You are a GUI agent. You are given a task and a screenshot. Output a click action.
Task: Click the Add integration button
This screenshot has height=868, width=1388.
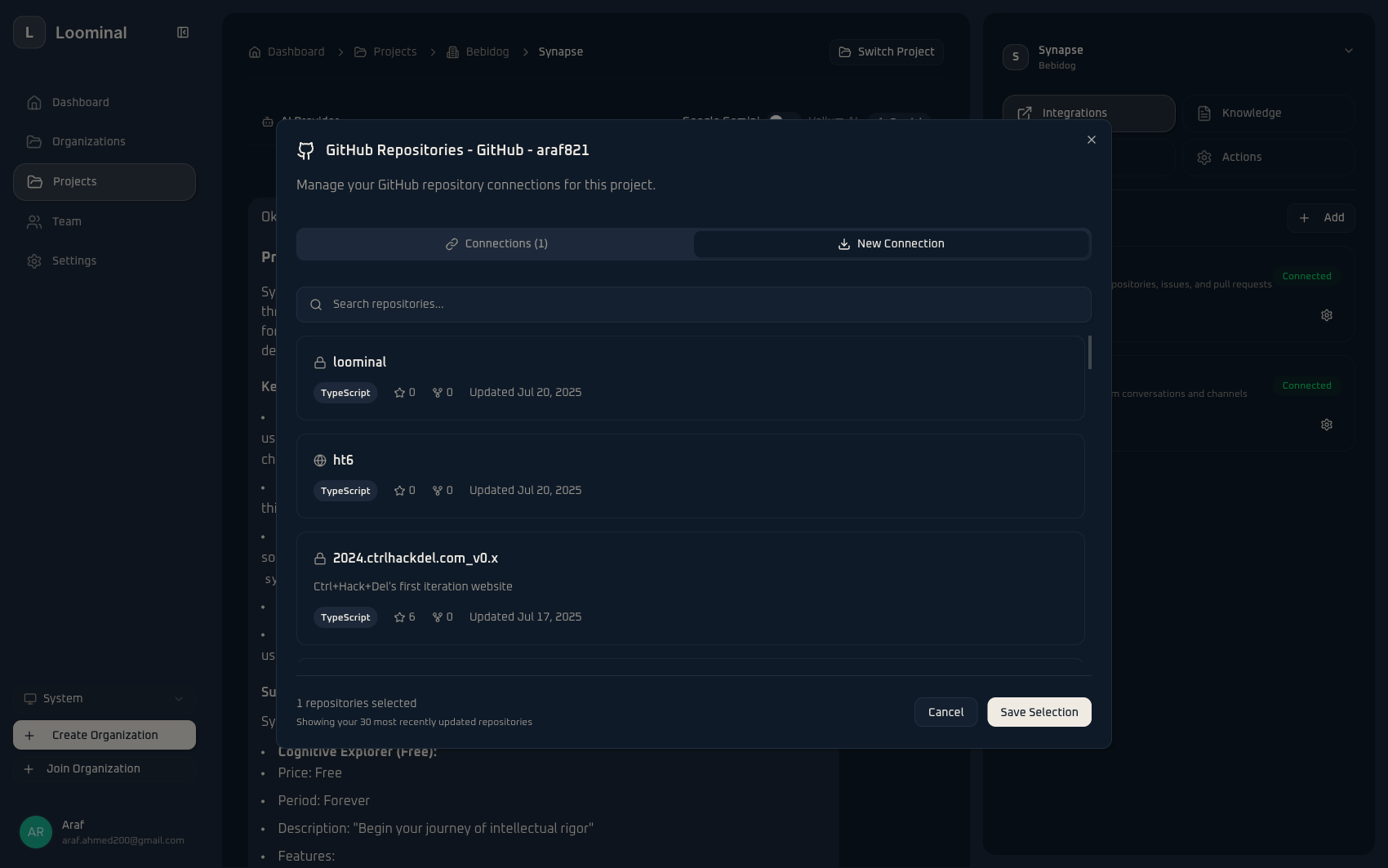coord(1321,217)
